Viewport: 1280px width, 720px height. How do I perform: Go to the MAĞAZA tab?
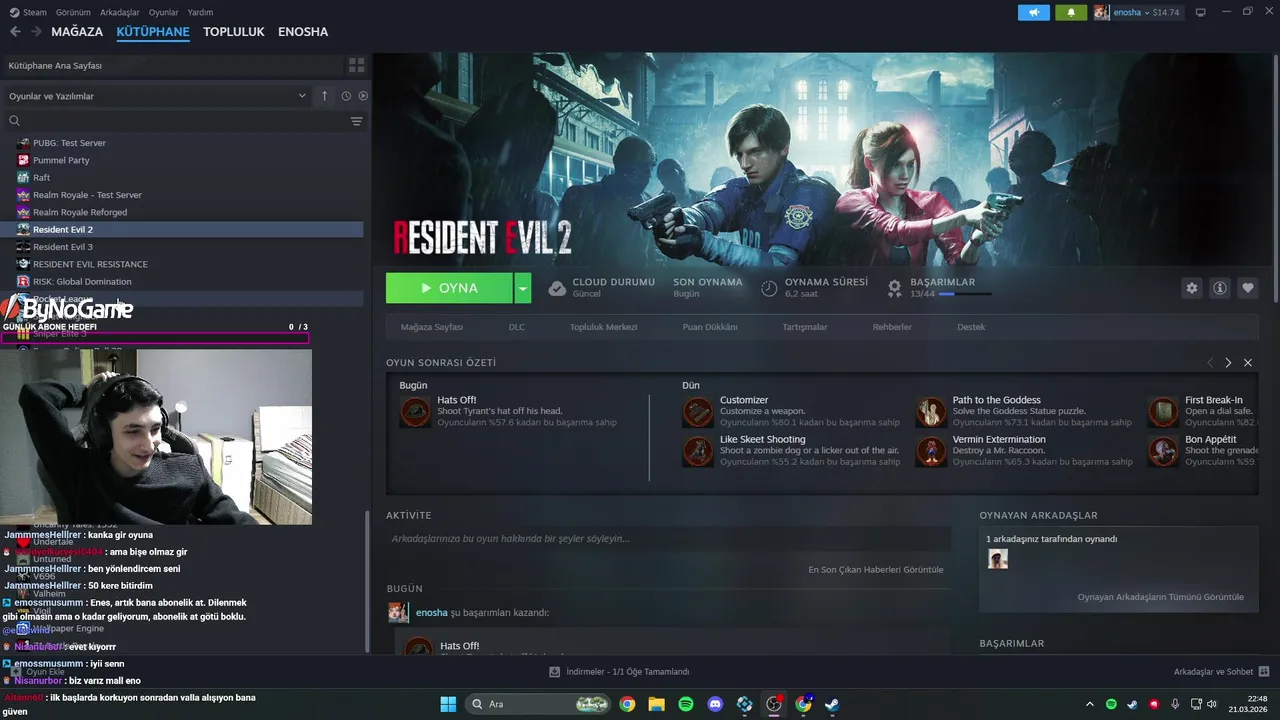(77, 32)
